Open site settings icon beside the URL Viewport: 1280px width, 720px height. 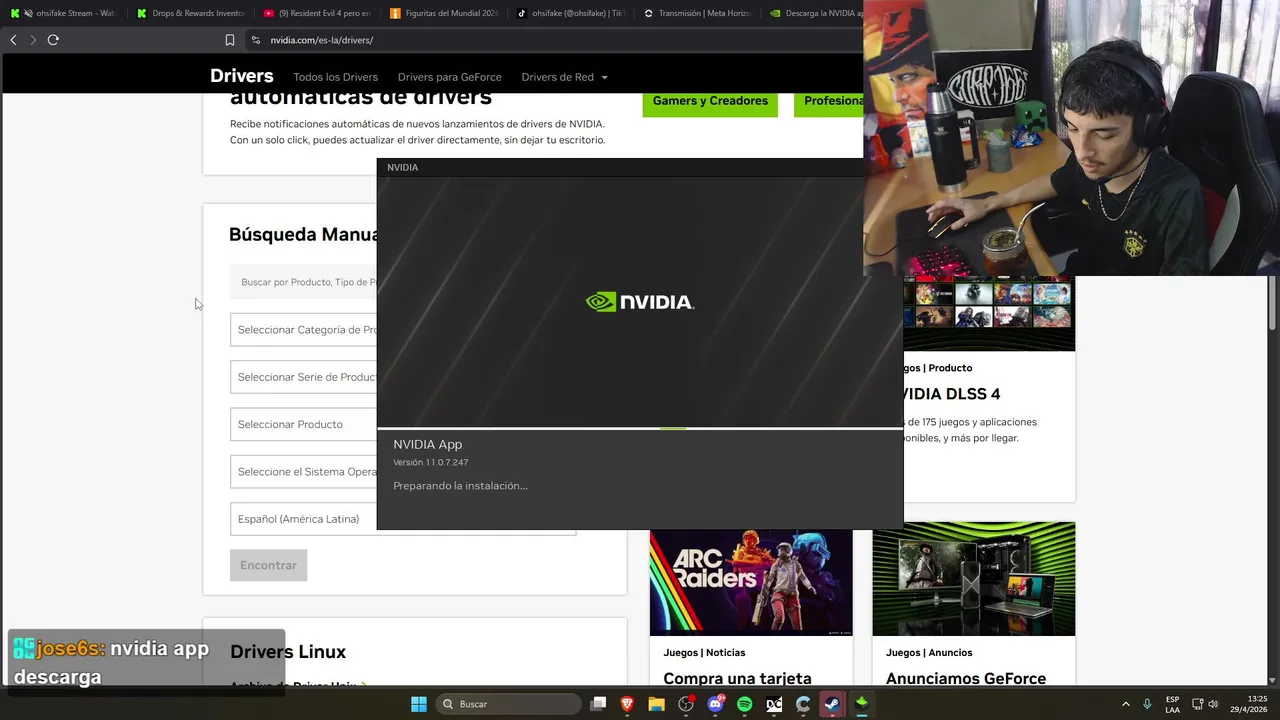tap(256, 40)
